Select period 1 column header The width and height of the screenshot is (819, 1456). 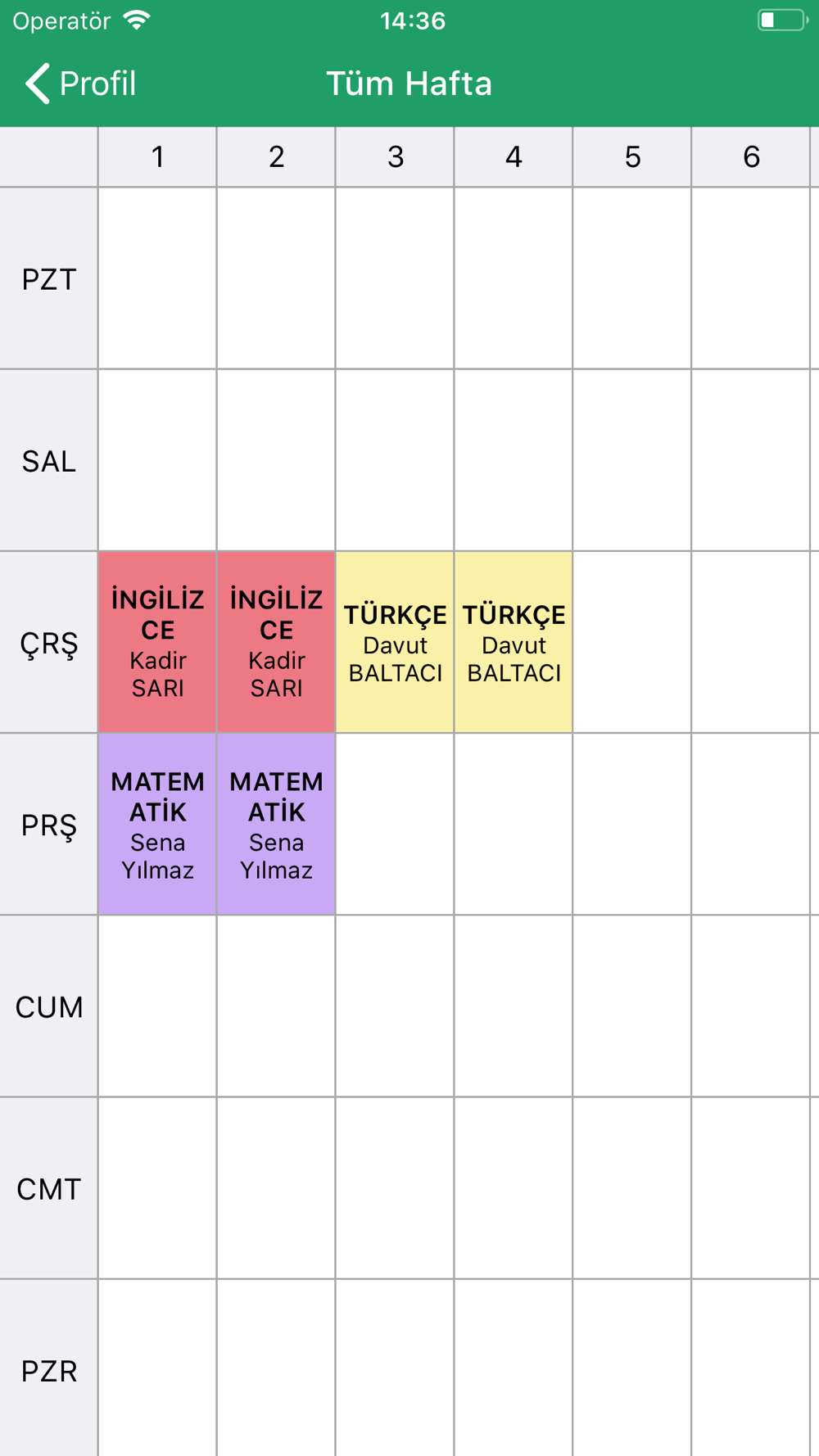pyautogui.click(x=157, y=156)
